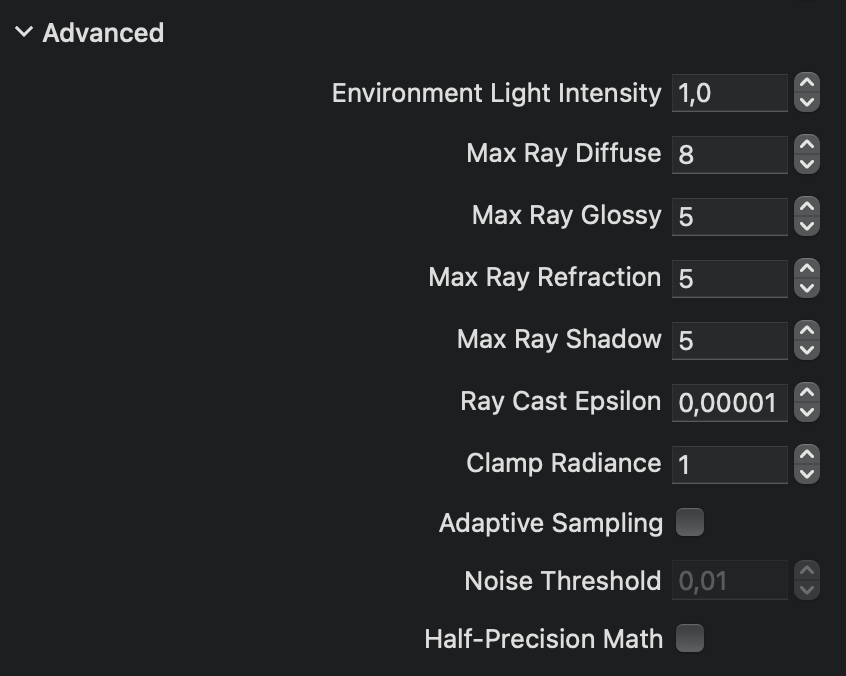This screenshot has width=846, height=676.
Task: Click the Max Ray Shadow label
Action: [560, 339]
